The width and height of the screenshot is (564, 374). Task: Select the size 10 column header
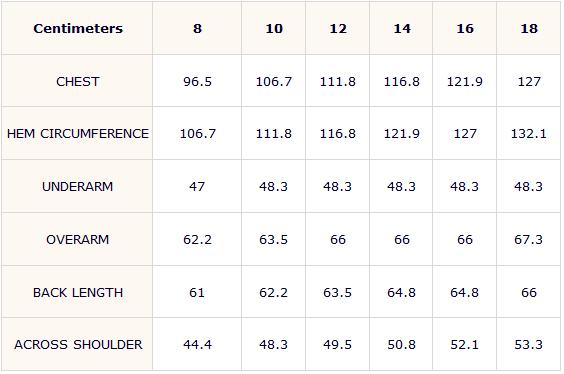(x=274, y=28)
